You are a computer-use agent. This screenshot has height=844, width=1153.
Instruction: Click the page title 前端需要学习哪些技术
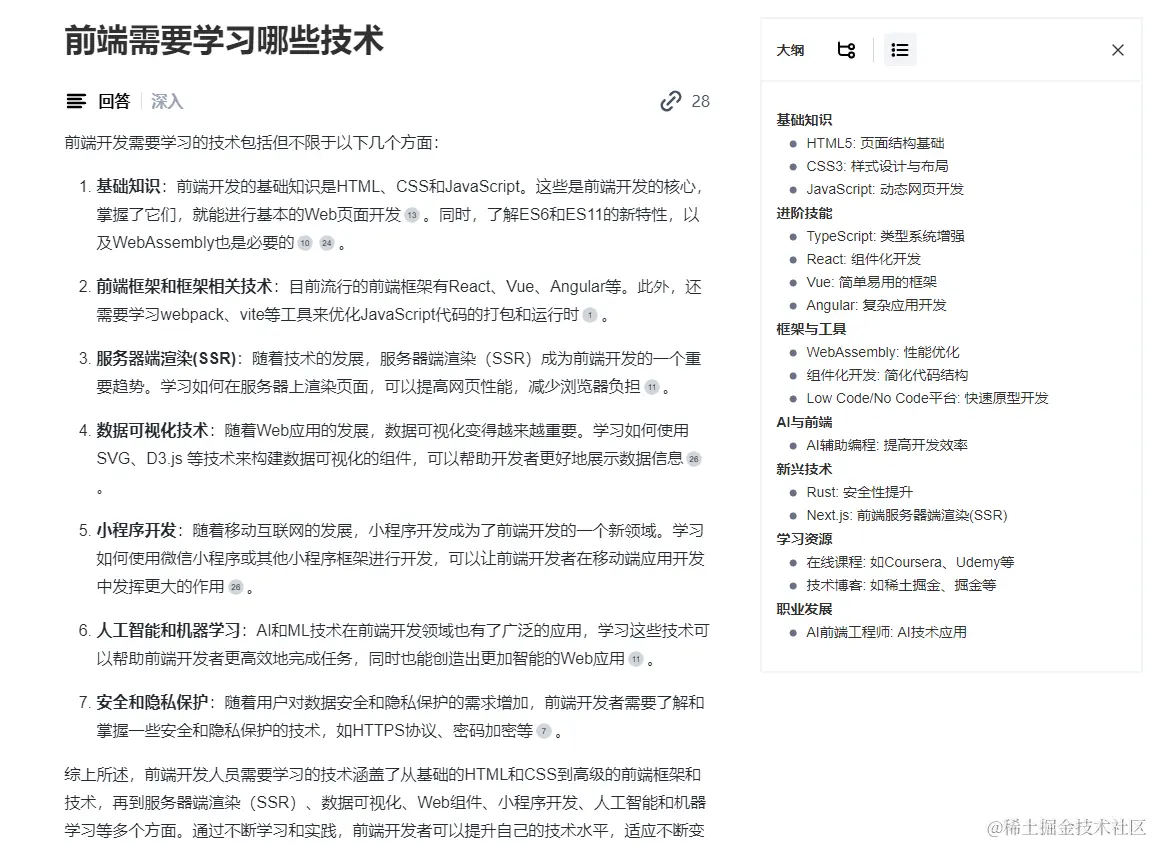click(x=224, y=40)
